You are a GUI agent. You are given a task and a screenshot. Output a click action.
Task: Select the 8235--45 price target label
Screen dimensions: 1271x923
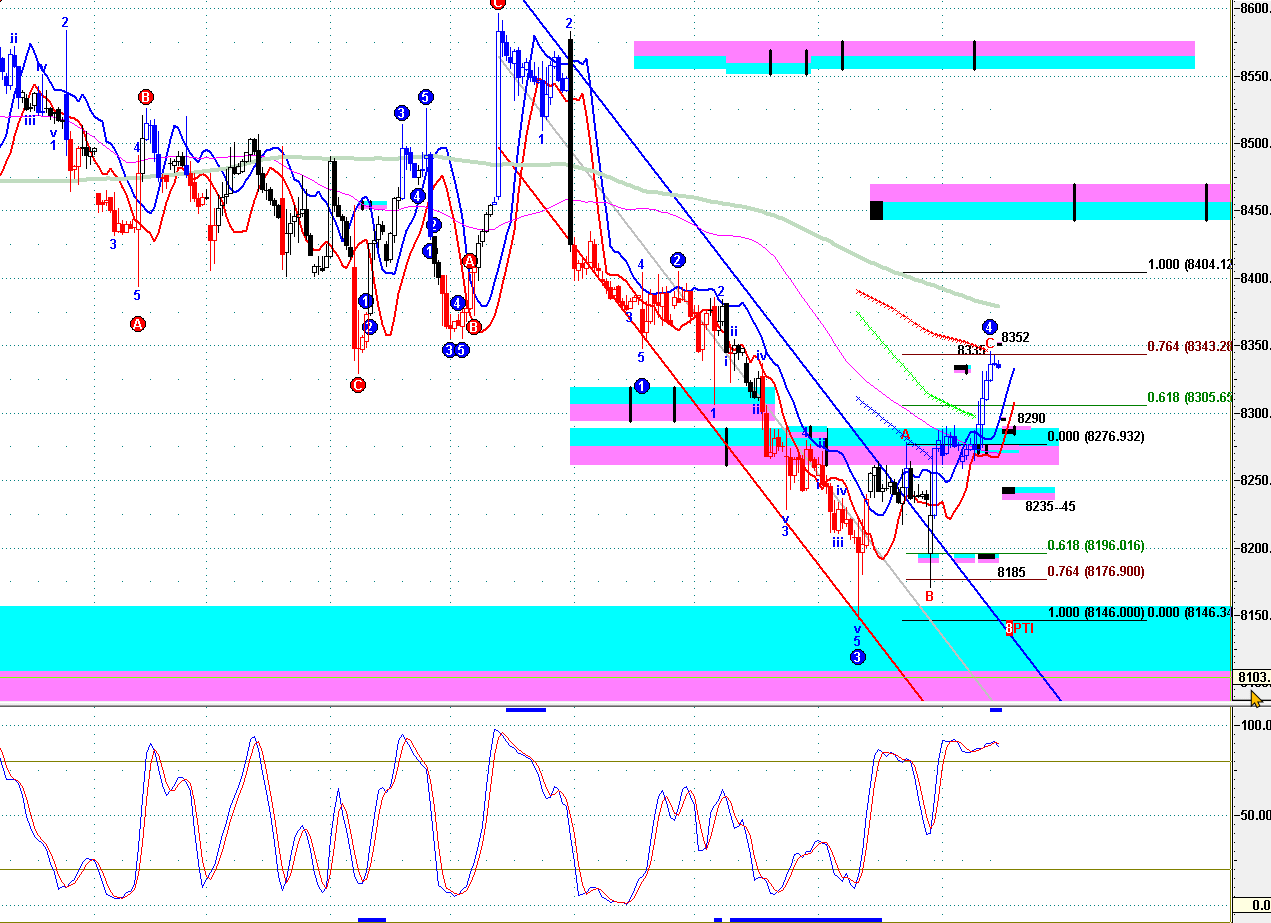coord(1050,507)
